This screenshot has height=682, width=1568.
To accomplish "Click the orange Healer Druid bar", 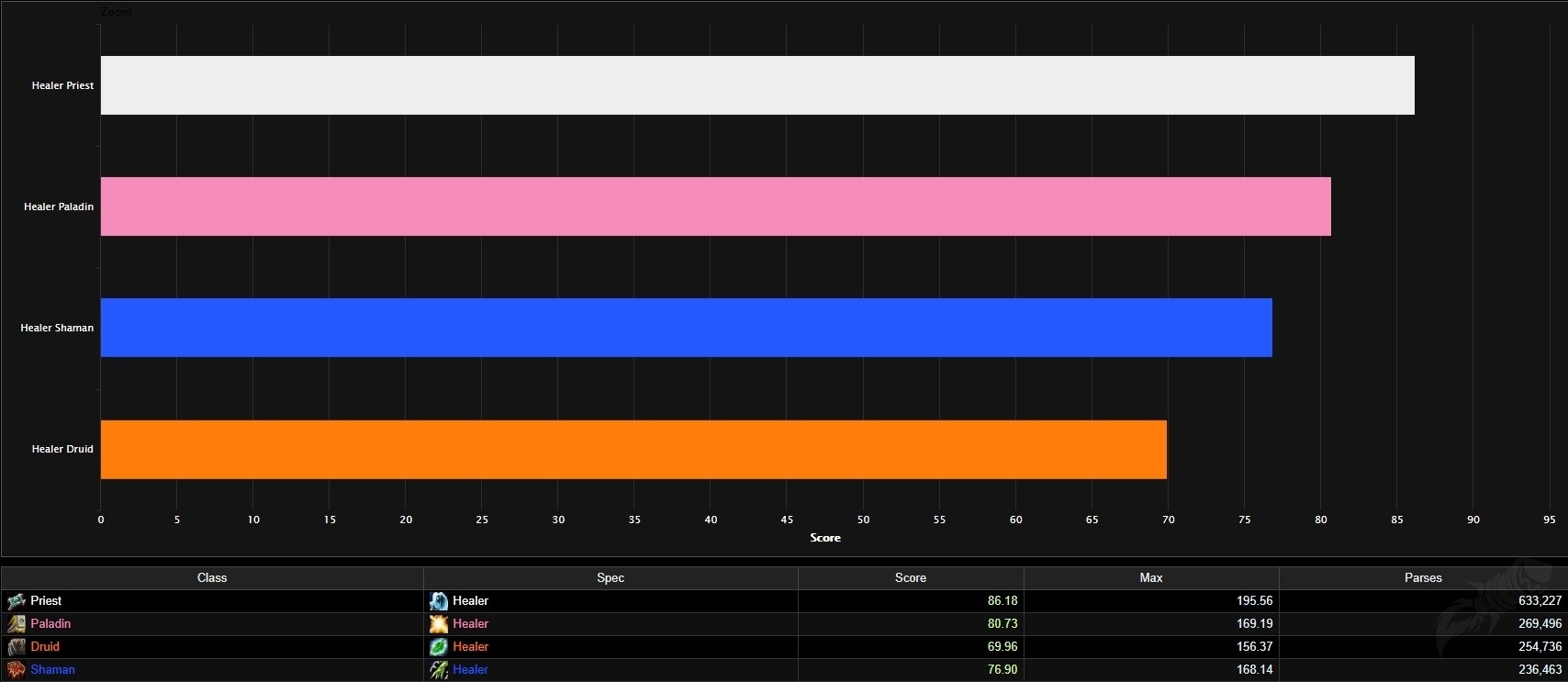I will click(633, 450).
